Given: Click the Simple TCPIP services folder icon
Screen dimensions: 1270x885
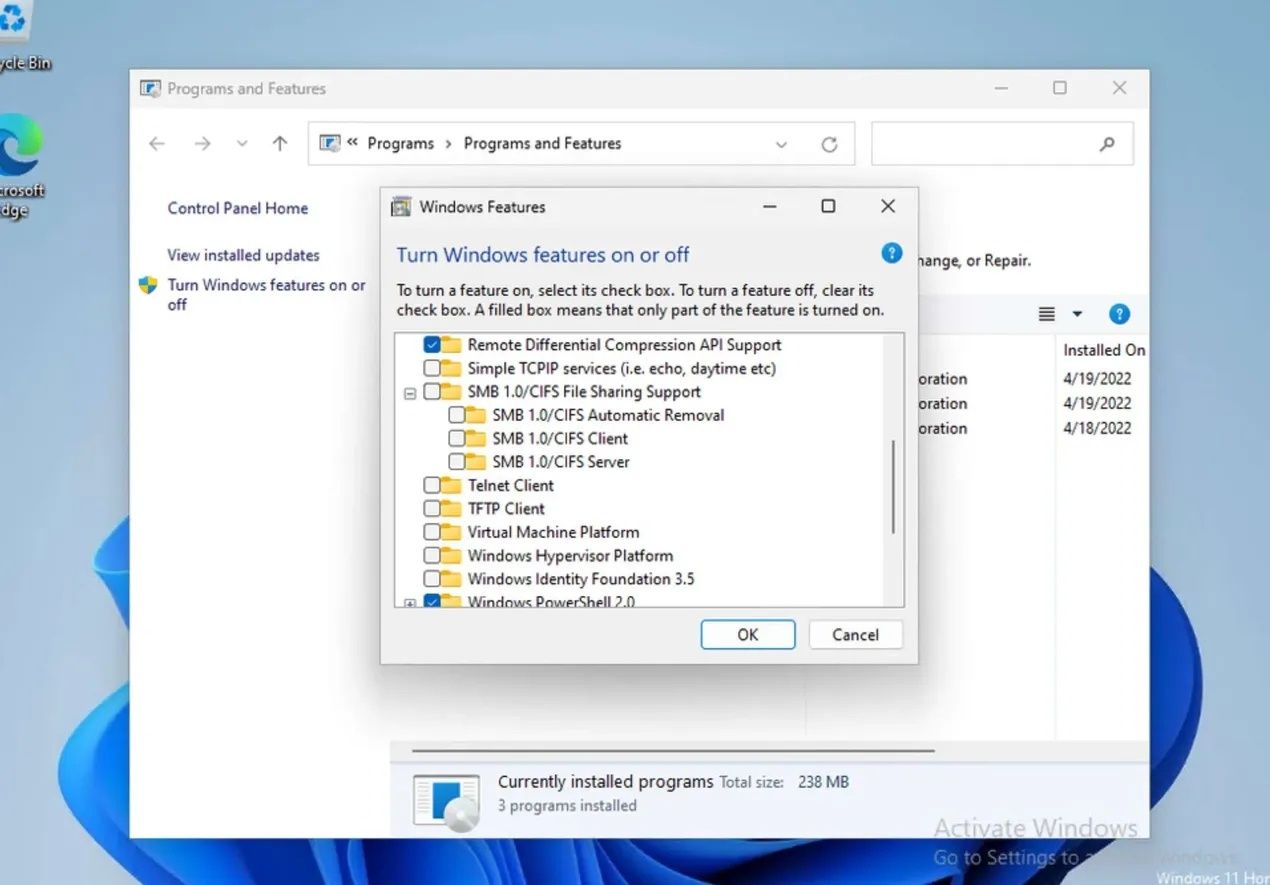Looking at the screenshot, I should [x=451, y=368].
